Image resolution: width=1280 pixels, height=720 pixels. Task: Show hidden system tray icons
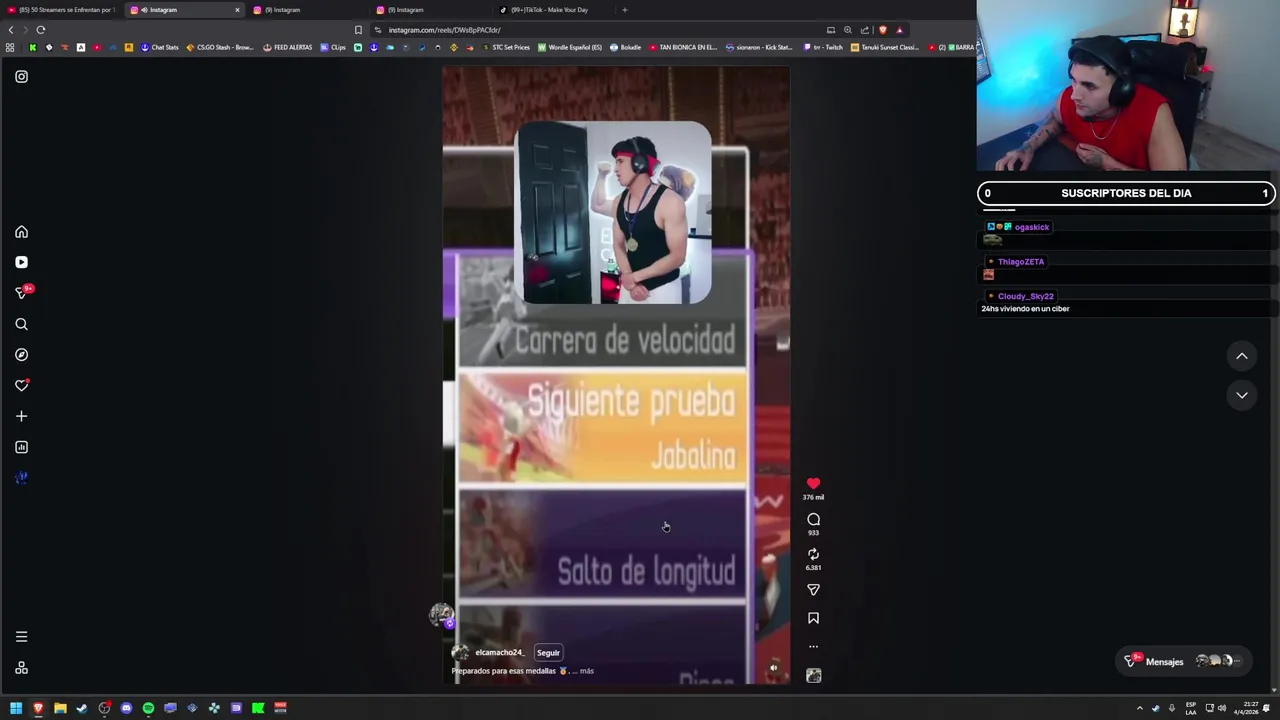coord(1139,708)
